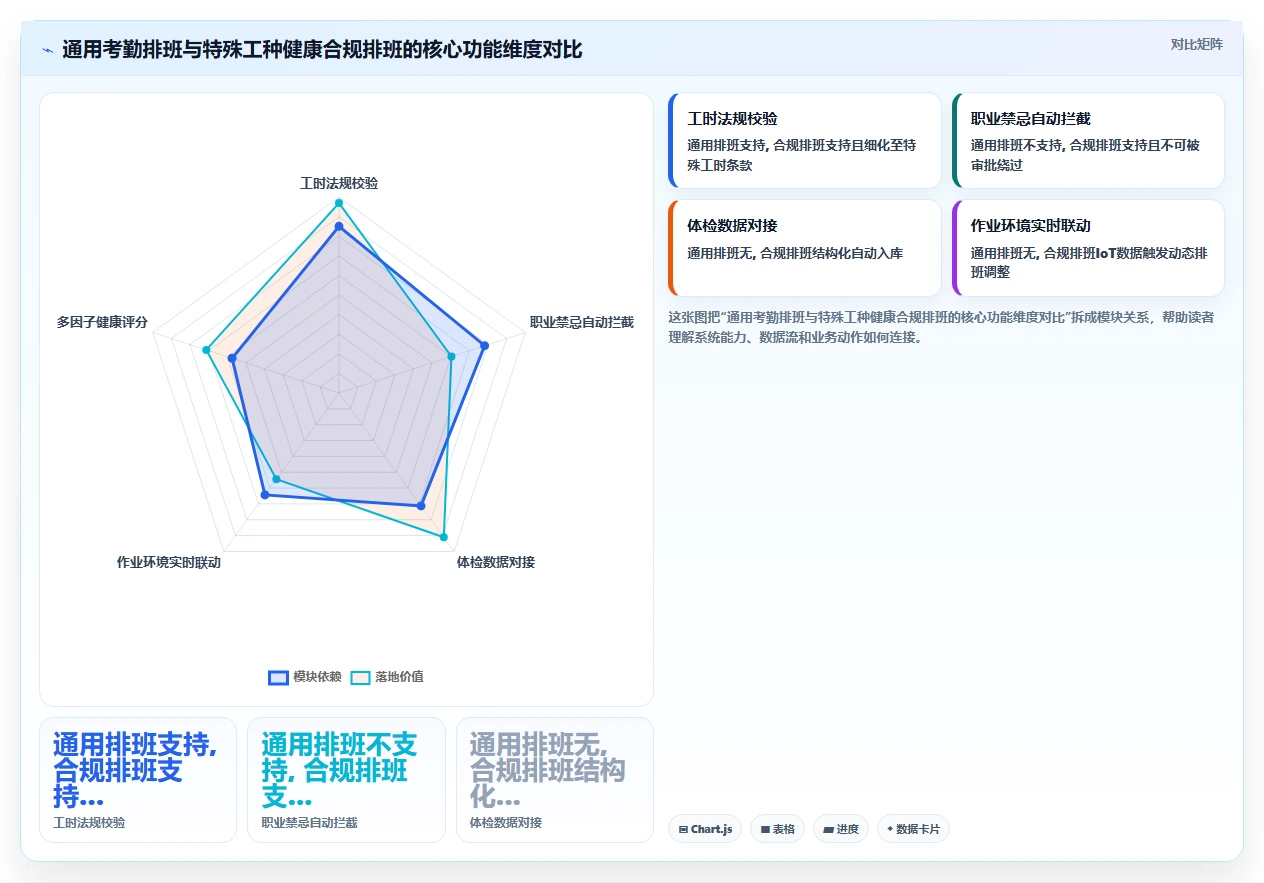
Task: Open the blue 通用排班支持 summary card
Action: pos(138,780)
